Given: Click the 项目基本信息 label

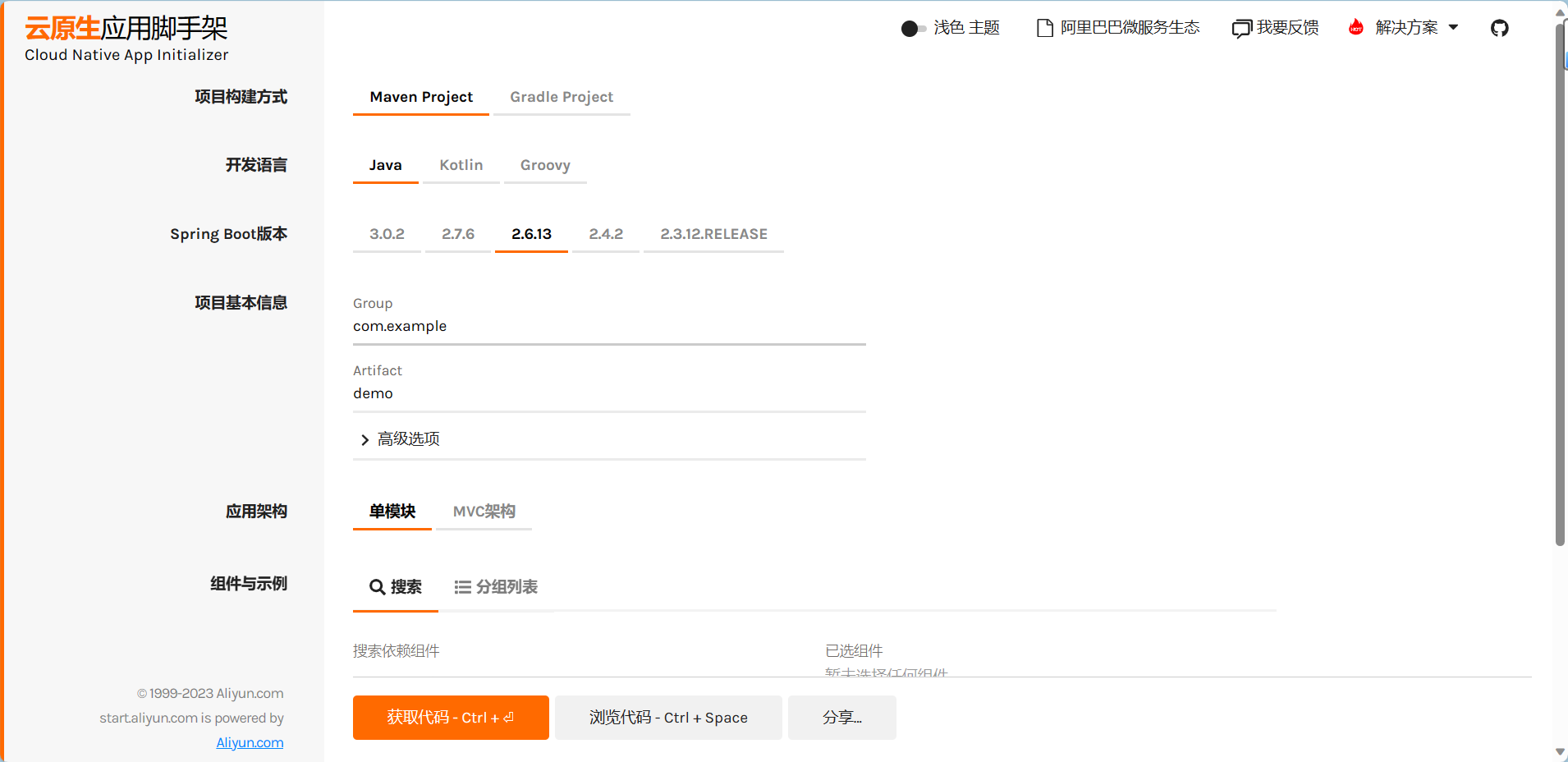Looking at the screenshot, I should pyautogui.click(x=241, y=303).
